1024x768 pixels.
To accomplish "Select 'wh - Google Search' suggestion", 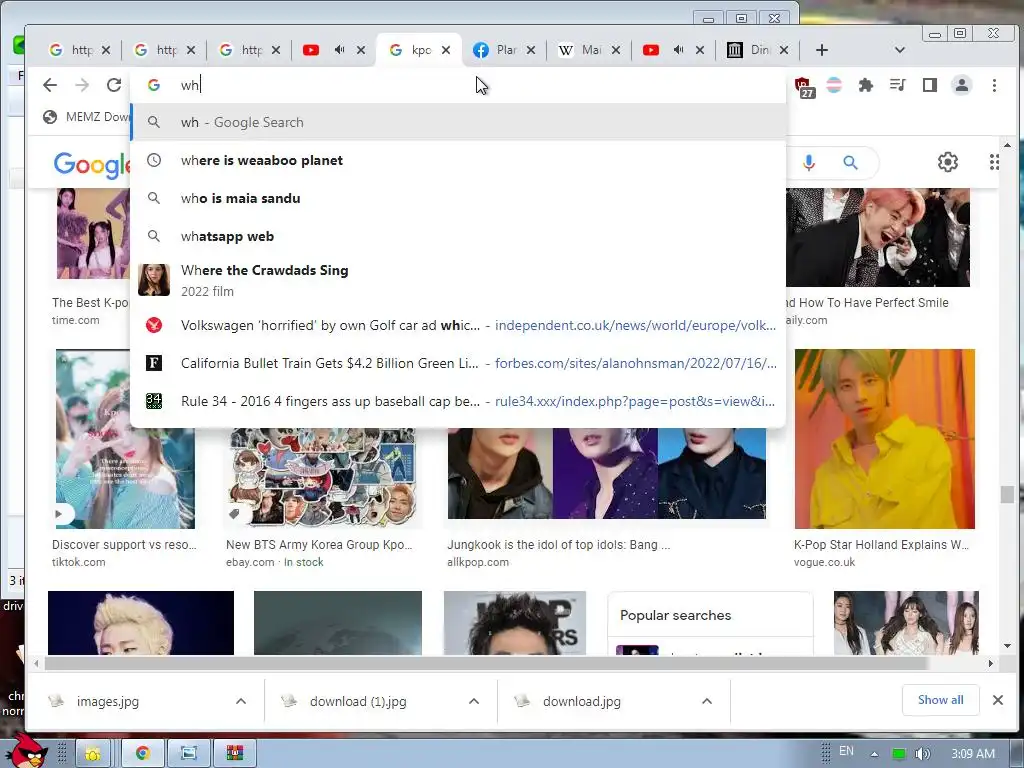I will pyautogui.click(x=458, y=122).
